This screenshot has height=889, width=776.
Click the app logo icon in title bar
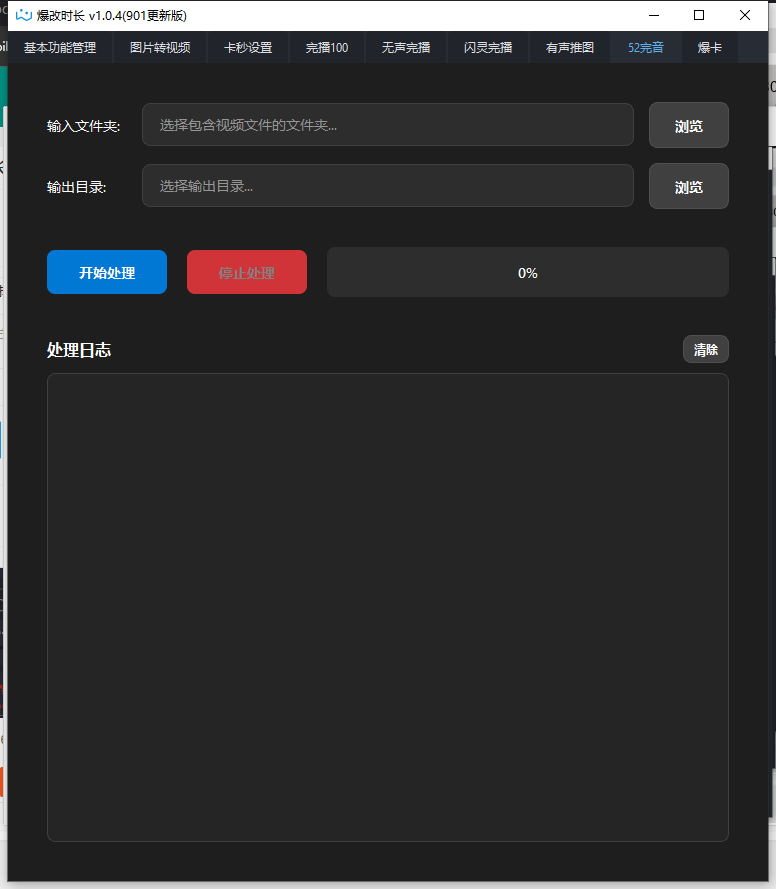tap(24, 15)
